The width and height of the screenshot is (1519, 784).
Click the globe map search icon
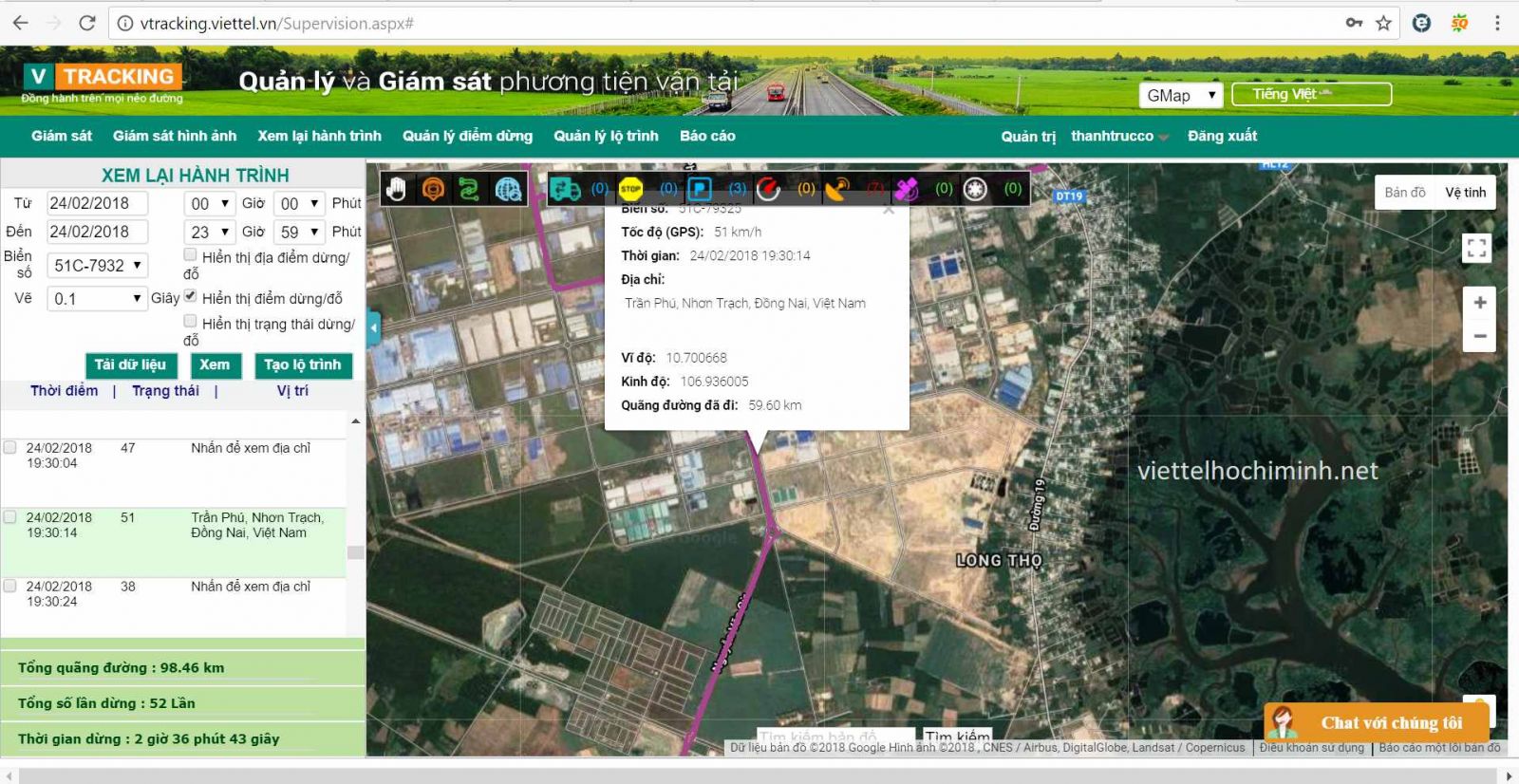click(508, 189)
